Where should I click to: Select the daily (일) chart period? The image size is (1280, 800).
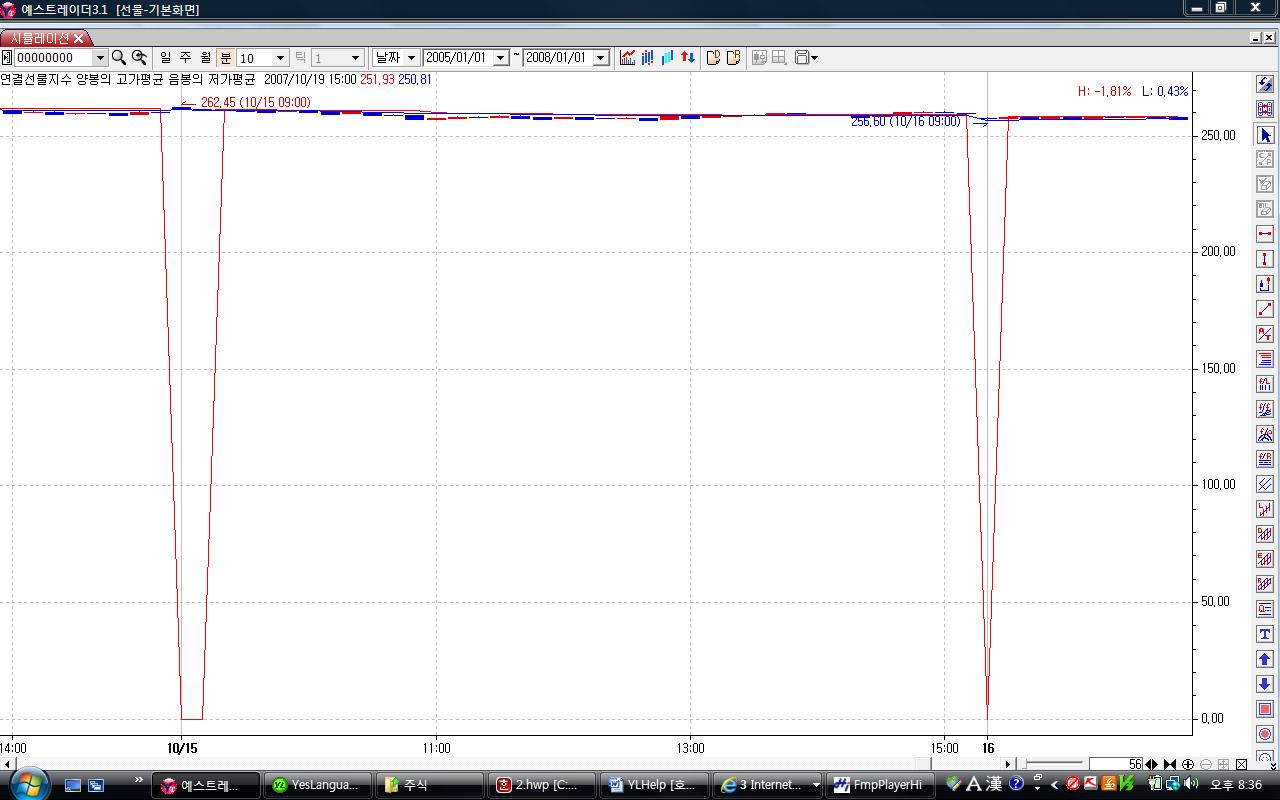165,58
